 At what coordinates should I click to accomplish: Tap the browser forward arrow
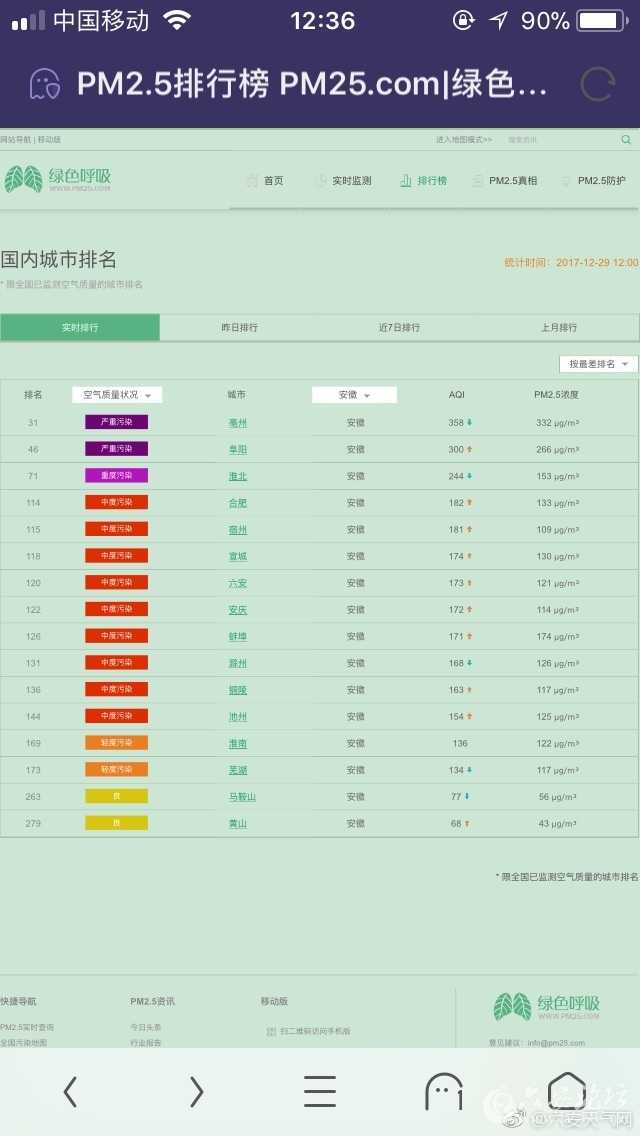coord(196,1091)
